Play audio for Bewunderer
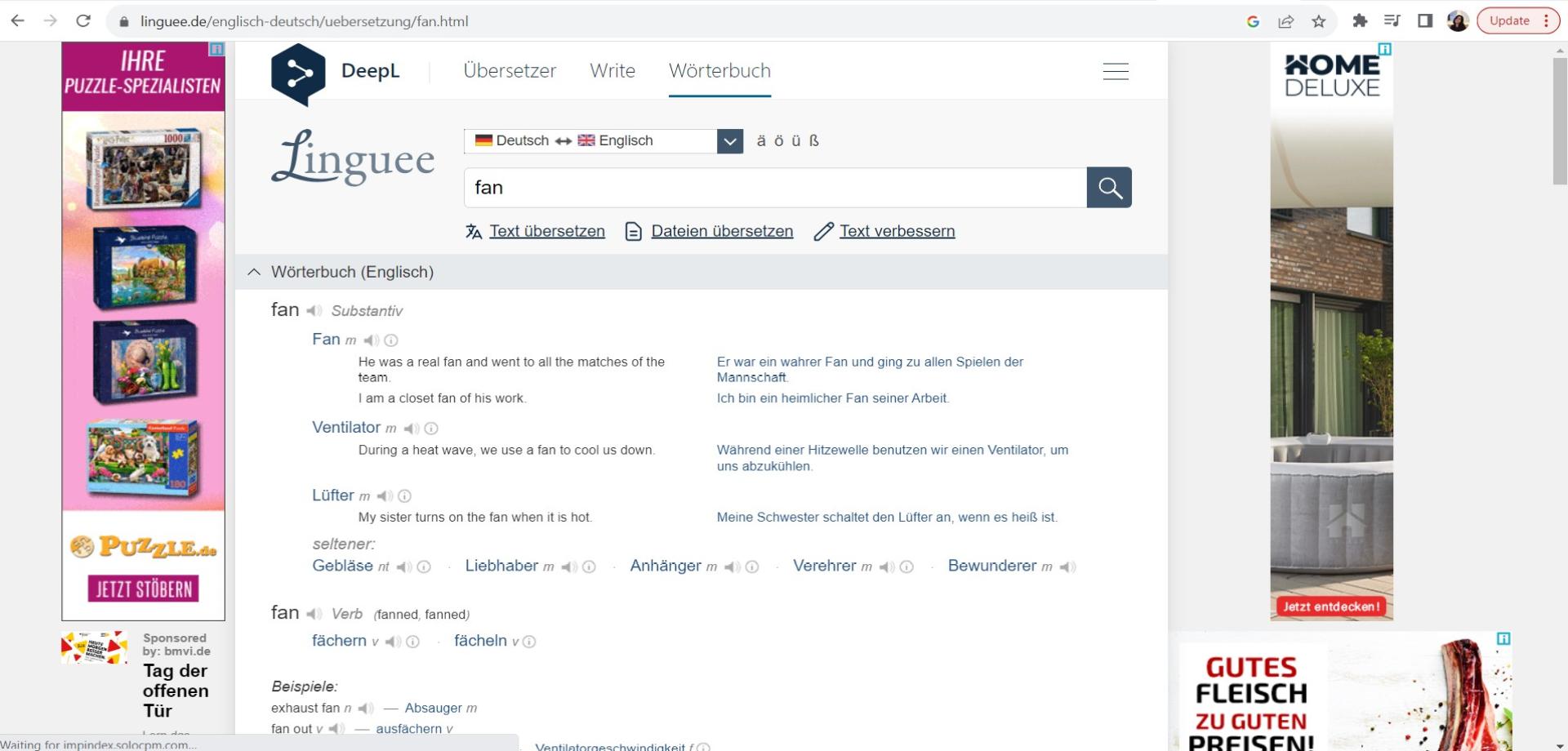1568x751 pixels. pyautogui.click(x=1067, y=567)
